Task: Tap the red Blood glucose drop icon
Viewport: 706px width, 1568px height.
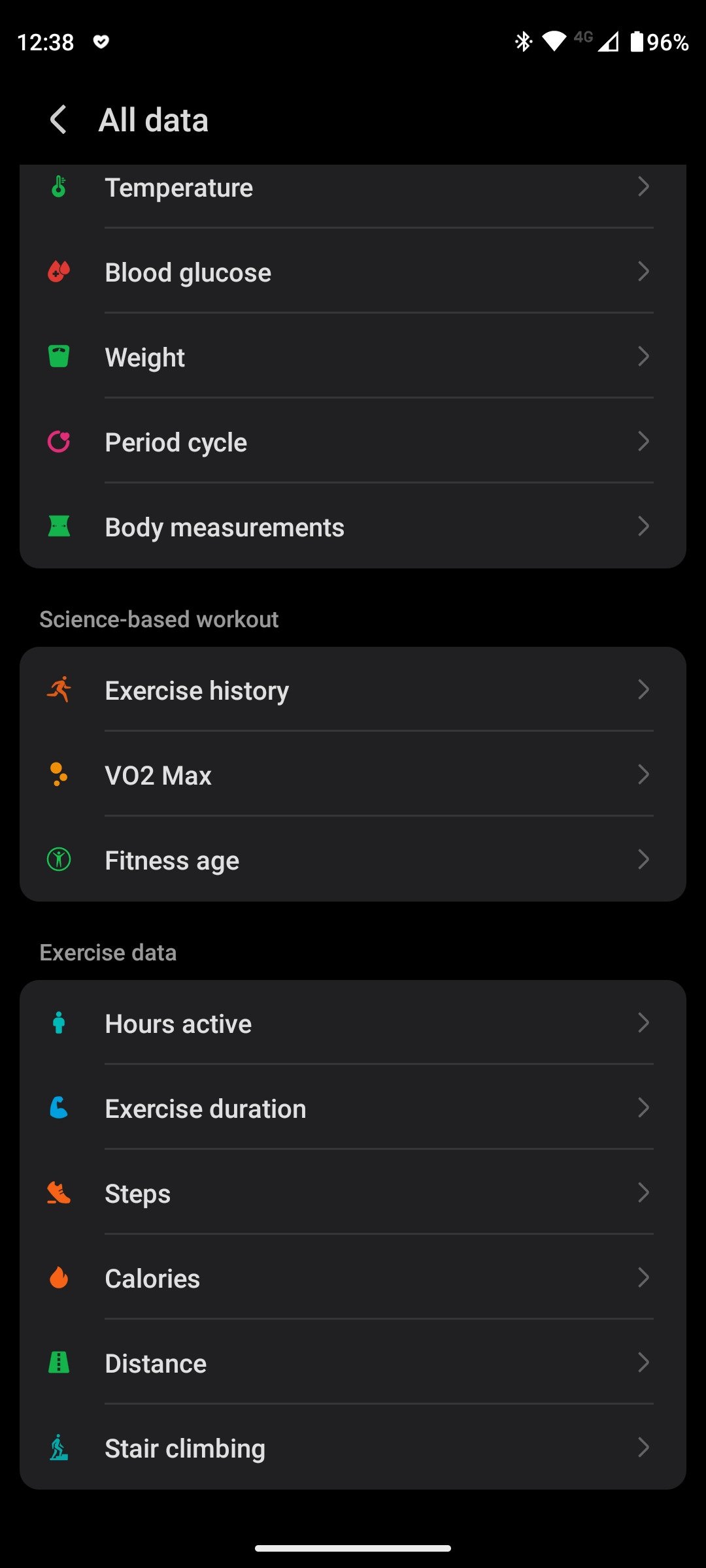Action: tap(59, 272)
